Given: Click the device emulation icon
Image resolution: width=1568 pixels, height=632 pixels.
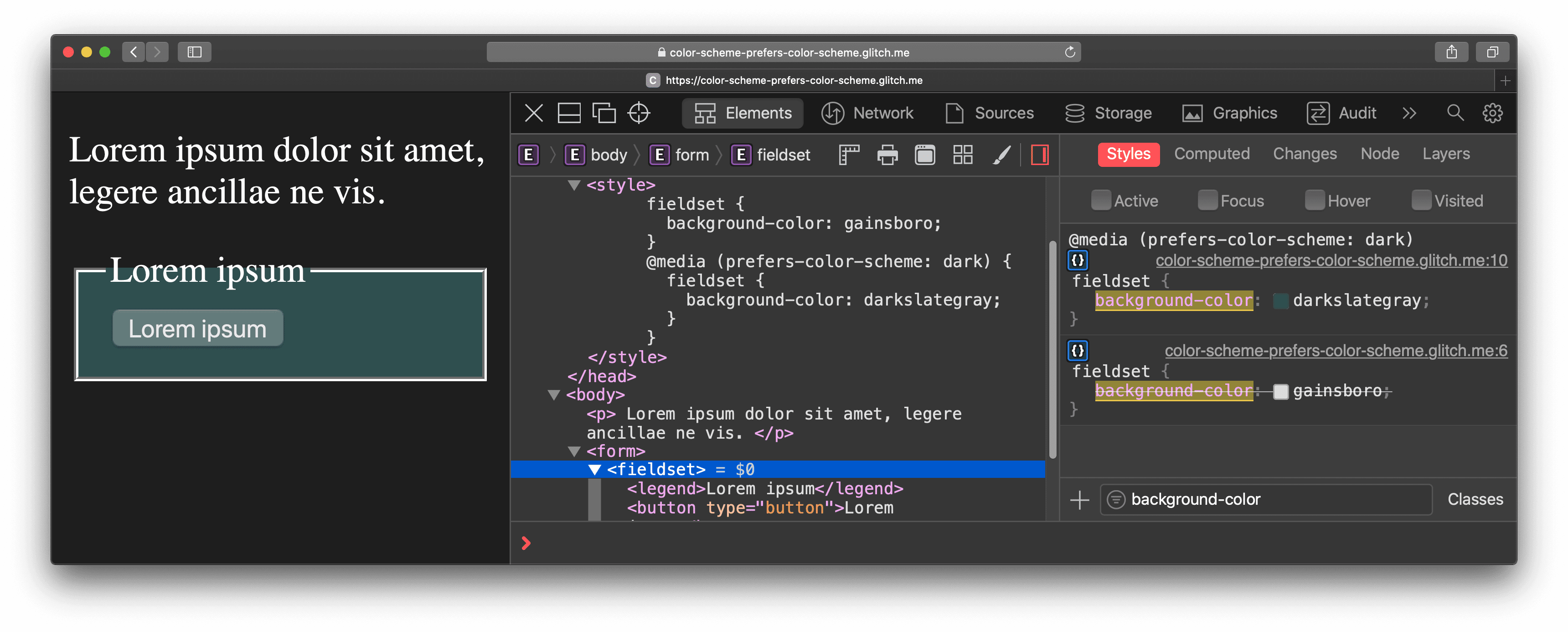Looking at the screenshot, I should click(x=605, y=113).
